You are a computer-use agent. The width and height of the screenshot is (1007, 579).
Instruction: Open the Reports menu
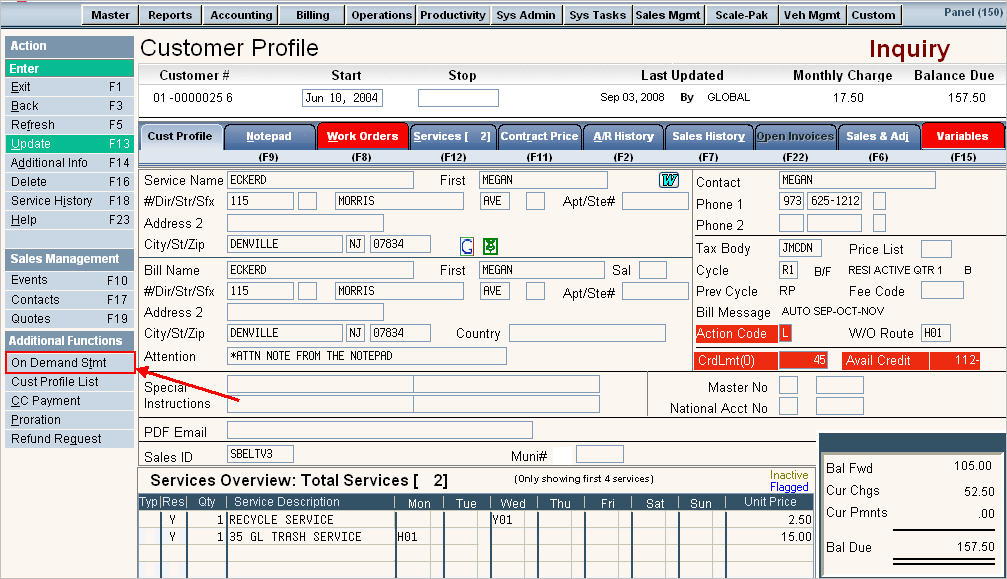point(170,15)
